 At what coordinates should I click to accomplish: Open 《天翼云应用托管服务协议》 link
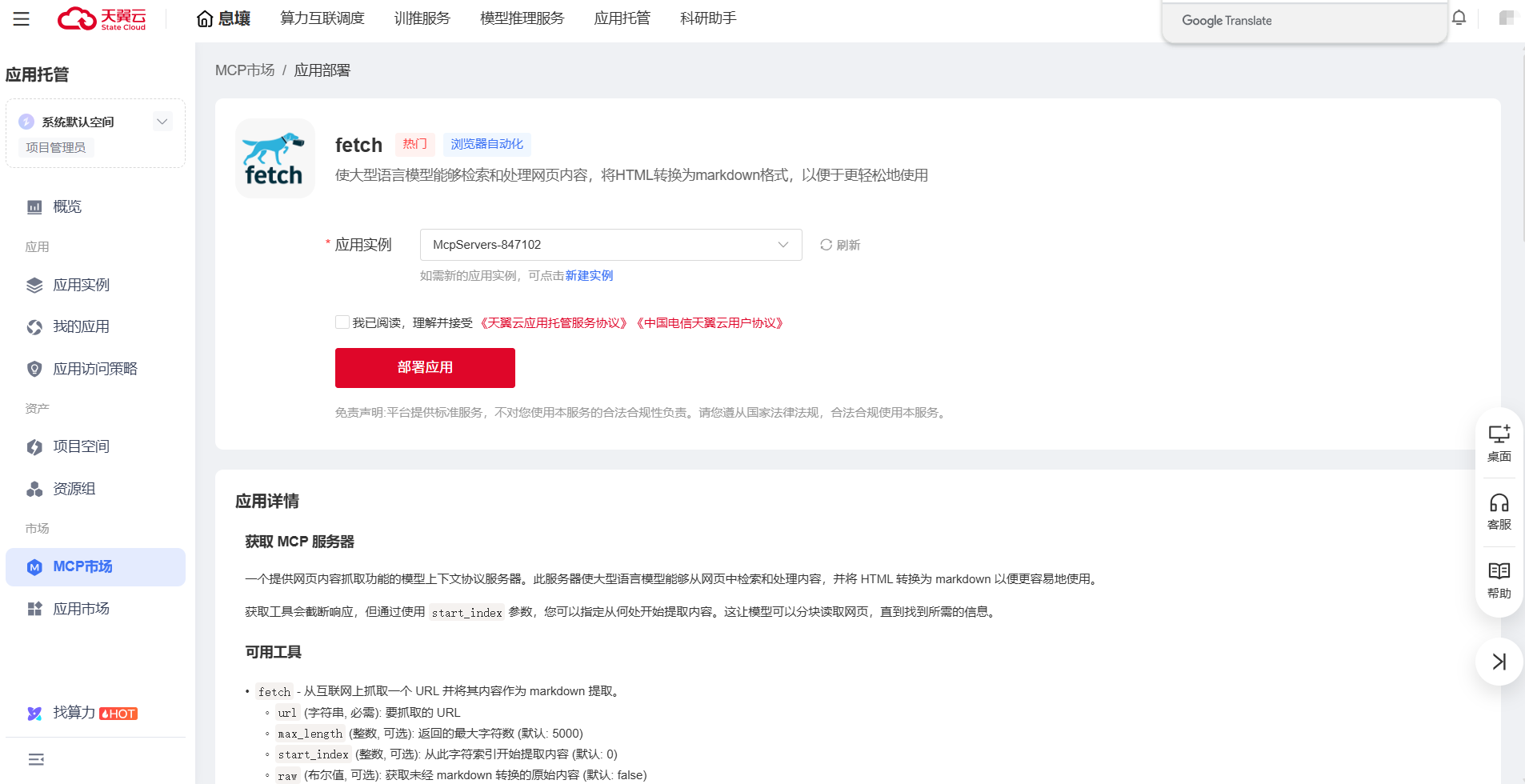pyautogui.click(x=553, y=323)
